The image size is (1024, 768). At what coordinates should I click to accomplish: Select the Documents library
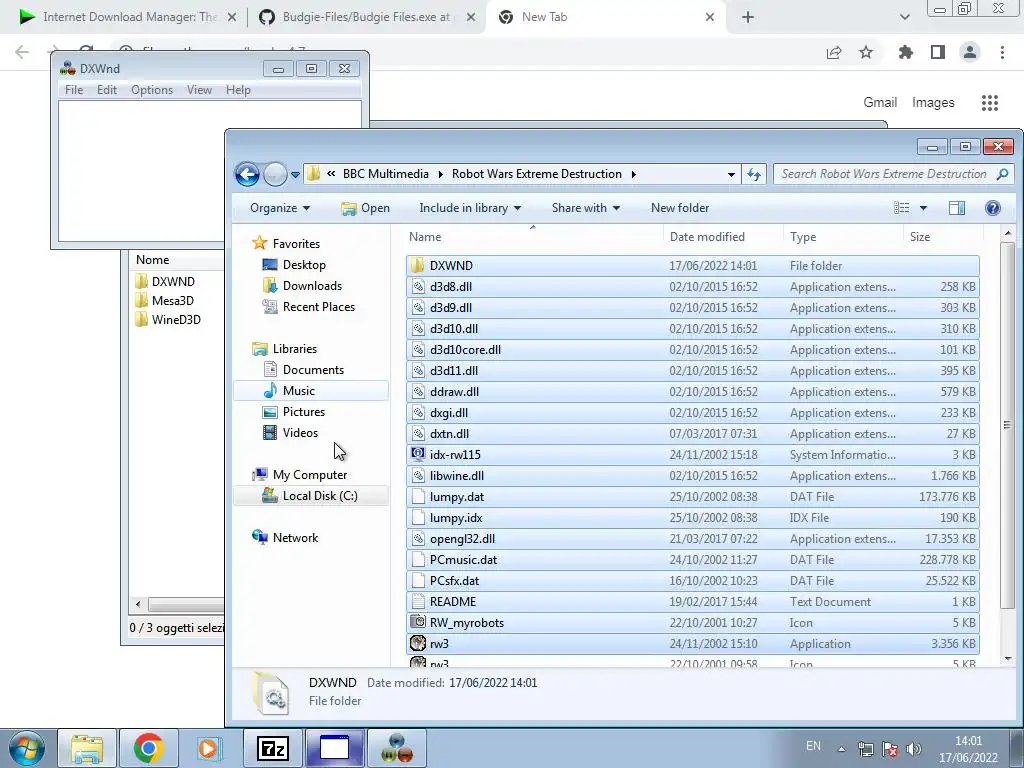[313, 370]
